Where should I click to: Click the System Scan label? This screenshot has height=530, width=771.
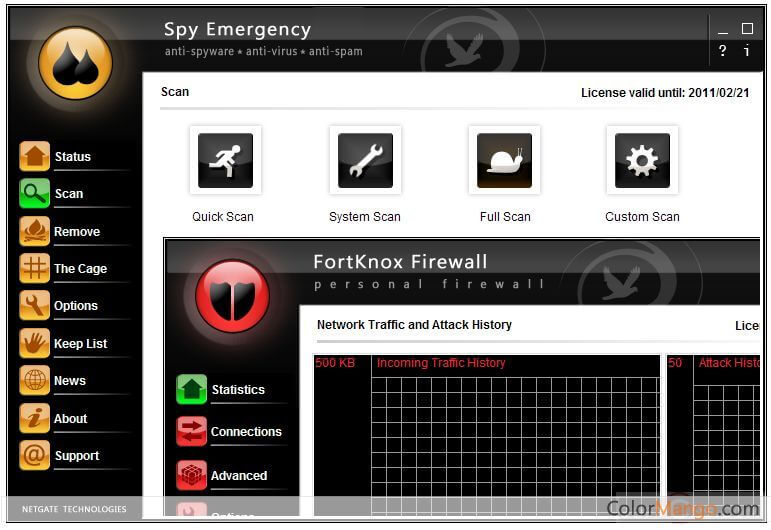[365, 217]
